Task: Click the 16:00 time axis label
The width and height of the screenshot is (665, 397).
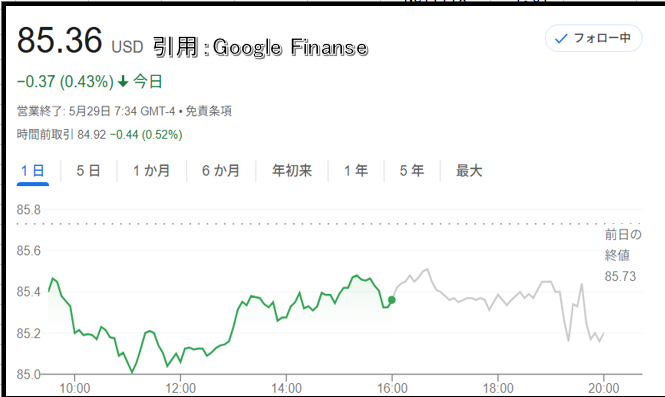Action: 392,388
